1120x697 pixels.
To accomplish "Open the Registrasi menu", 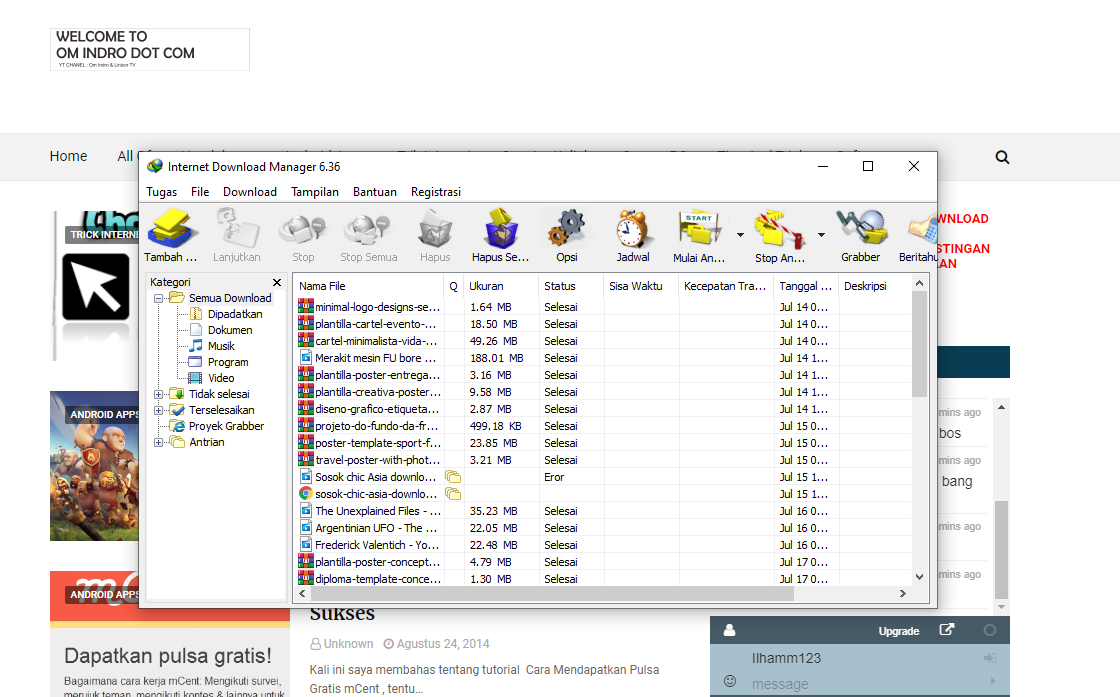I will [x=436, y=192].
